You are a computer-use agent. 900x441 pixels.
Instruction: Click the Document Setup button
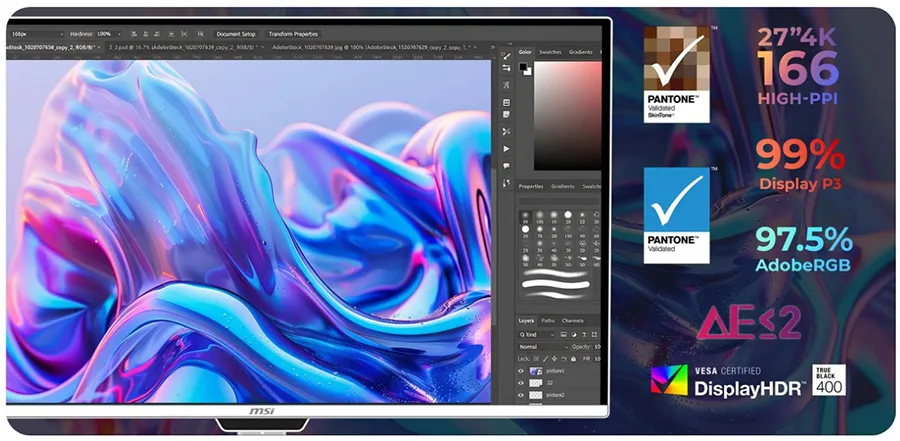coord(236,34)
